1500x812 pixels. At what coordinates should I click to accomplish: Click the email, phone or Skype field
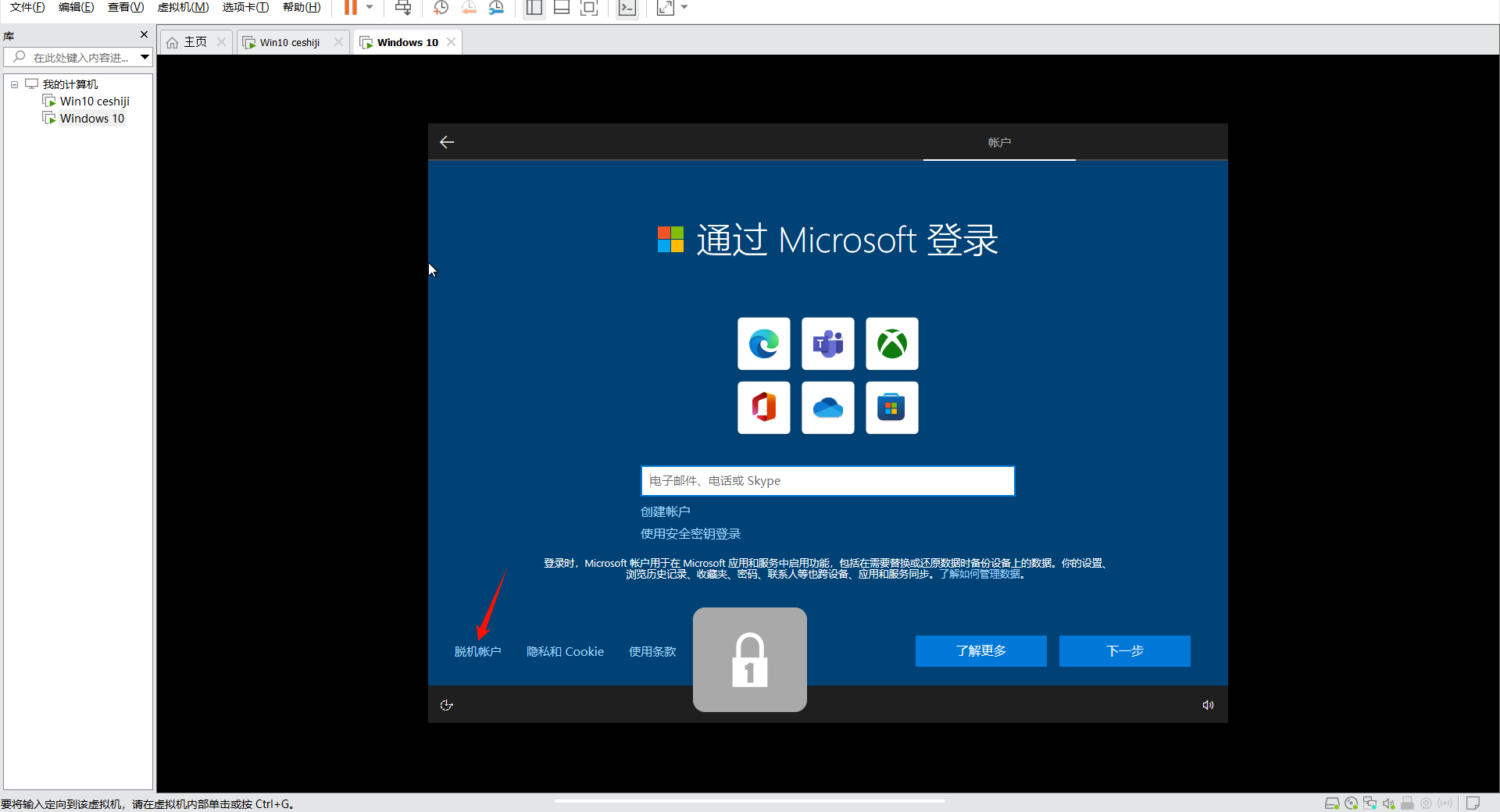point(827,481)
